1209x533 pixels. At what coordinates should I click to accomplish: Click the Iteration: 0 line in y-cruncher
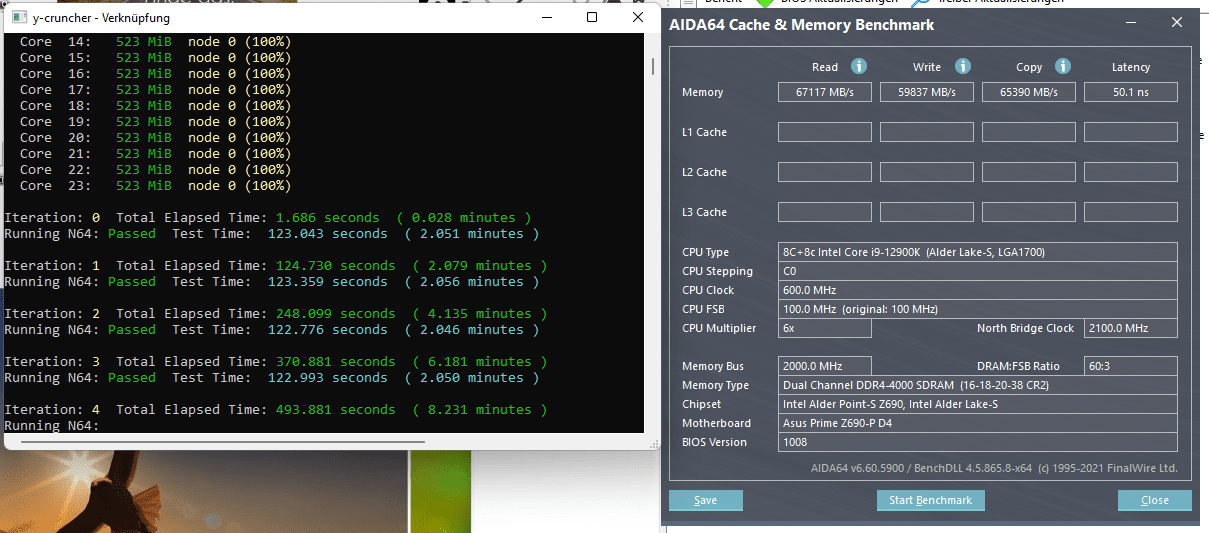coord(268,217)
